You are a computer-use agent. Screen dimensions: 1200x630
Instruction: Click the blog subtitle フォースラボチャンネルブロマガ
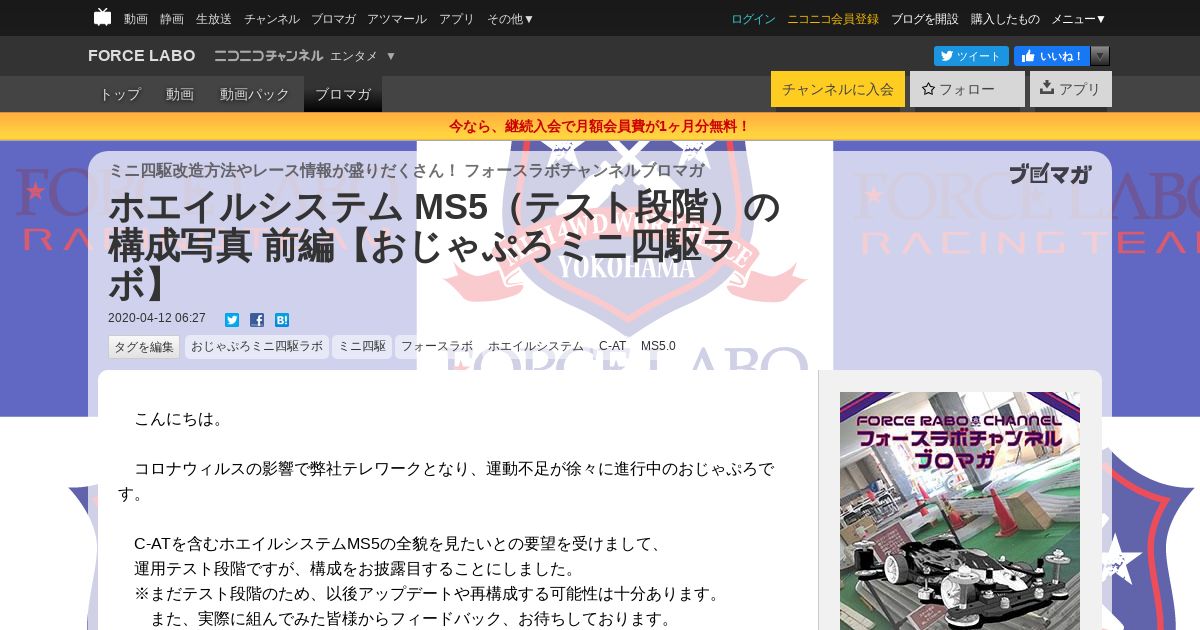coord(584,170)
